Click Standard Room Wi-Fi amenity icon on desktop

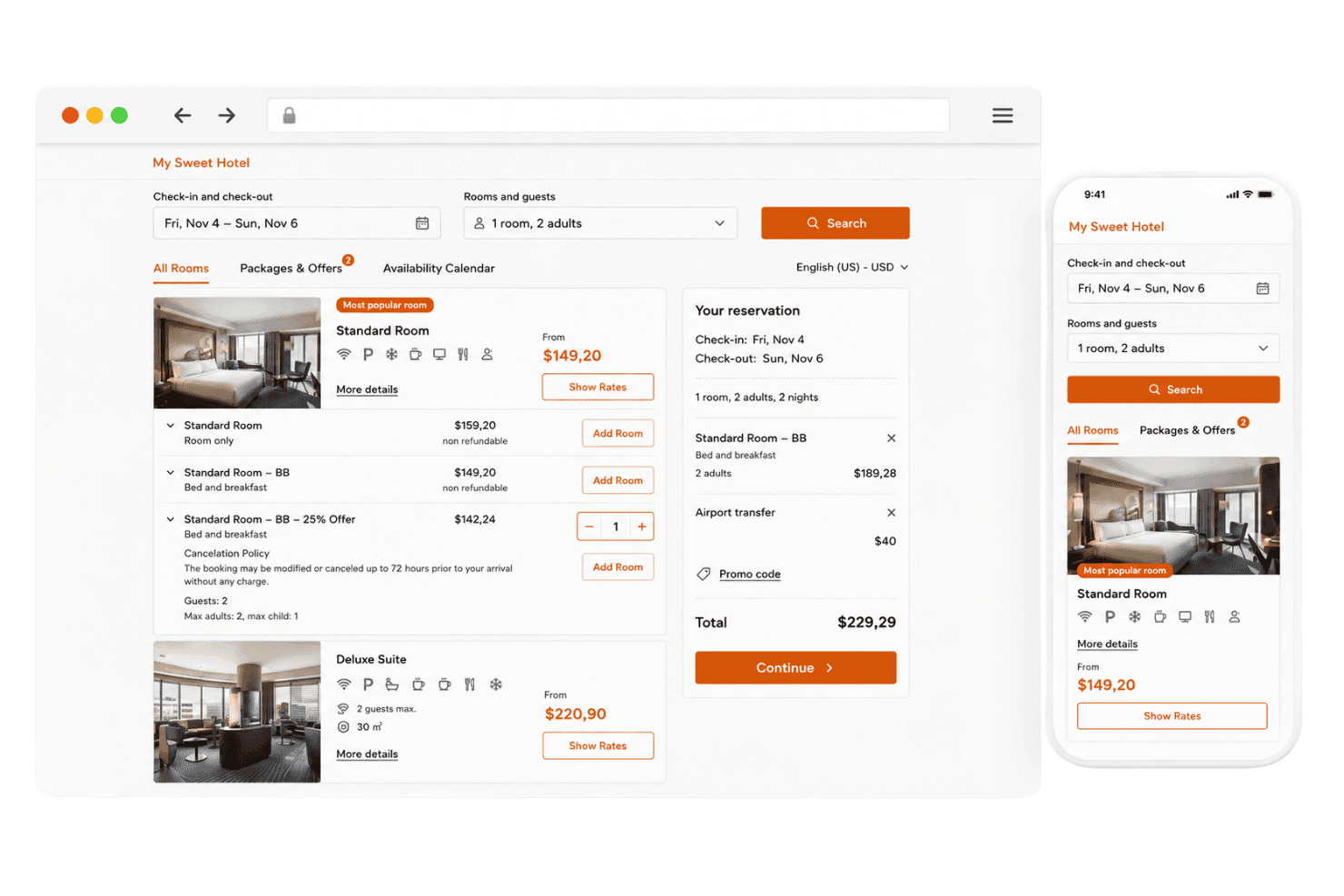pos(344,354)
